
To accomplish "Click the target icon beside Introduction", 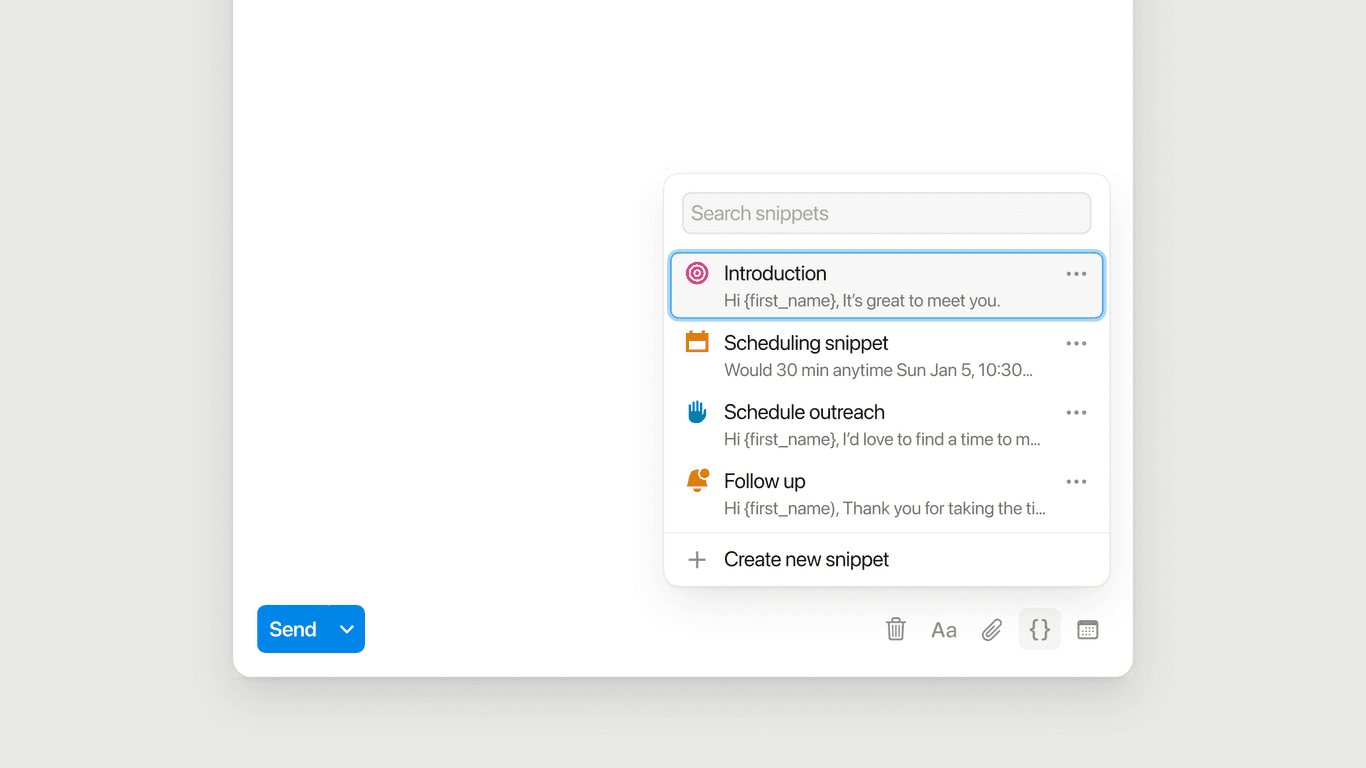I will pyautogui.click(x=696, y=272).
